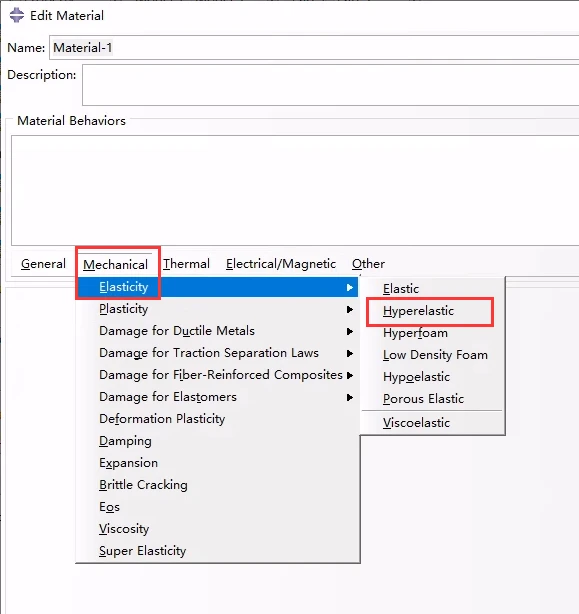Choose the Hypoelastic option
Image resolution: width=579 pixels, height=614 pixels.
tap(417, 377)
